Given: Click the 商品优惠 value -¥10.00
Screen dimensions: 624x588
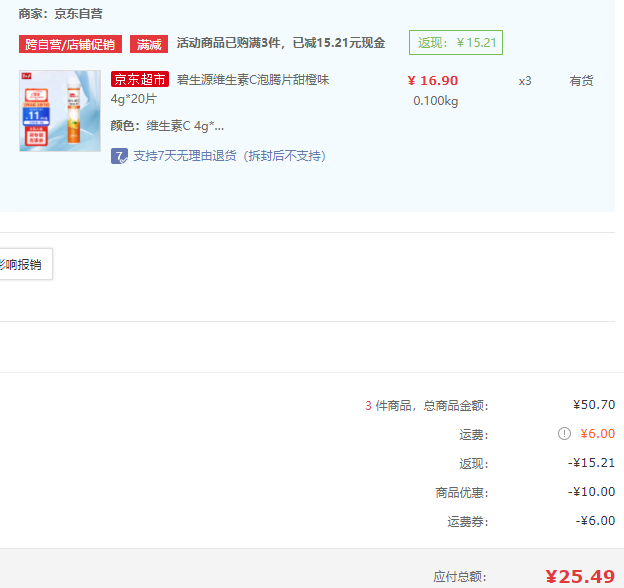Looking at the screenshot, I should [591, 492].
